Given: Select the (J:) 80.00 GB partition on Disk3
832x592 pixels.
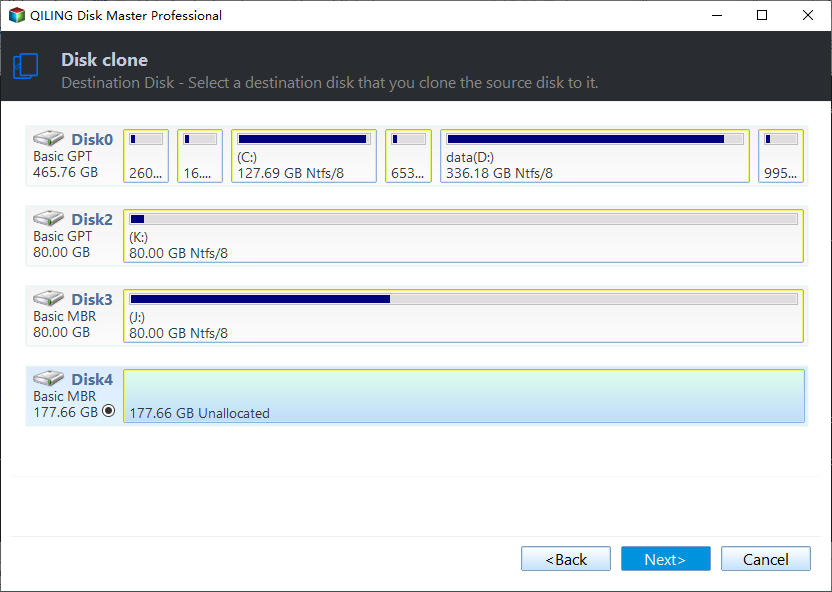Looking at the screenshot, I should pyautogui.click(x=463, y=316).
